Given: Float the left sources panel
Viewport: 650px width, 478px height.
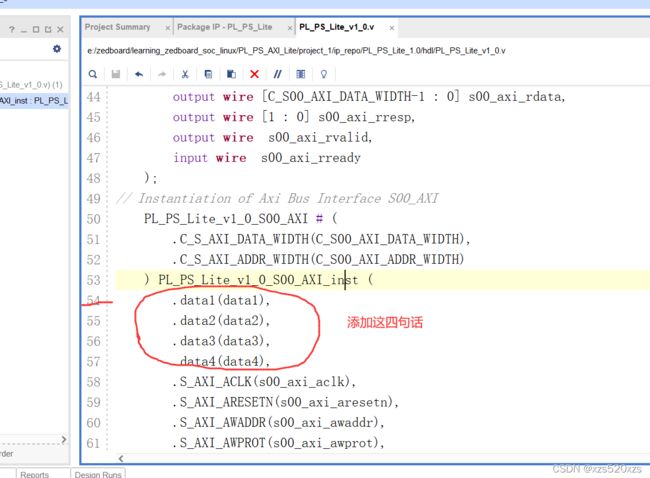Looking at the screenshot, I should tap(48, 29).
